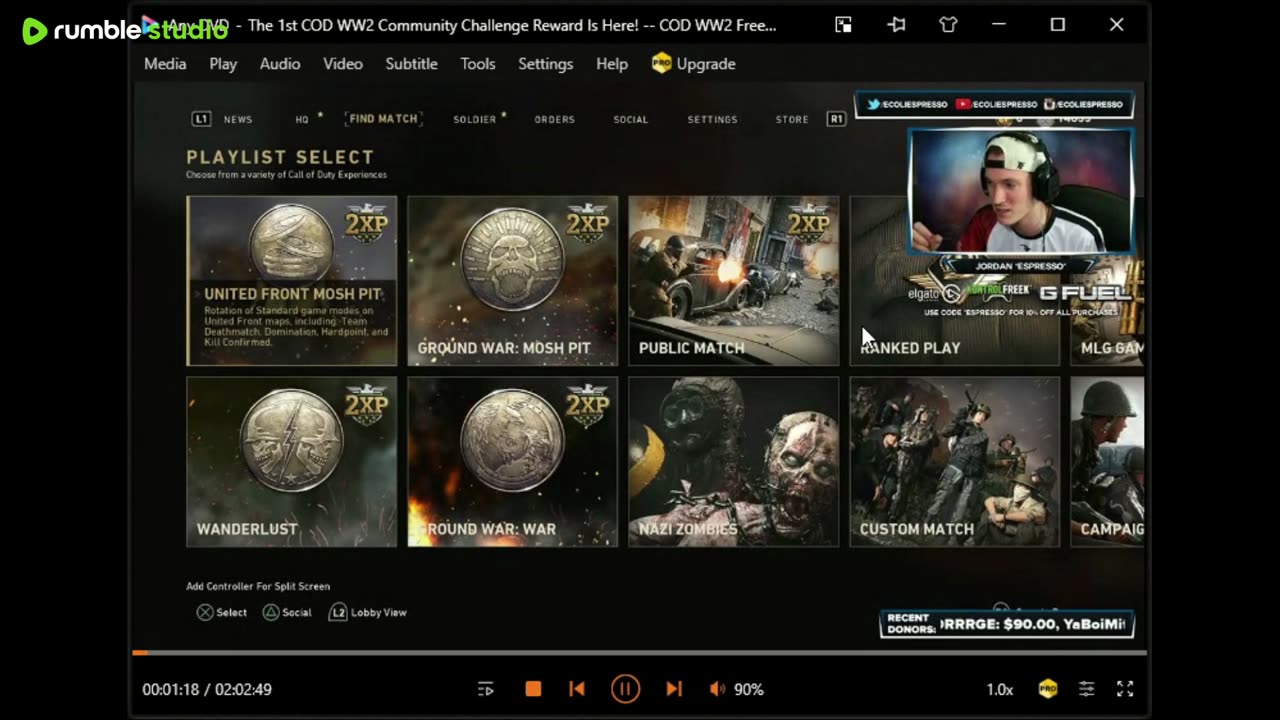Screen dimensions: 1280x720
Task: Skip to previous track
Action: click(577, 689)
